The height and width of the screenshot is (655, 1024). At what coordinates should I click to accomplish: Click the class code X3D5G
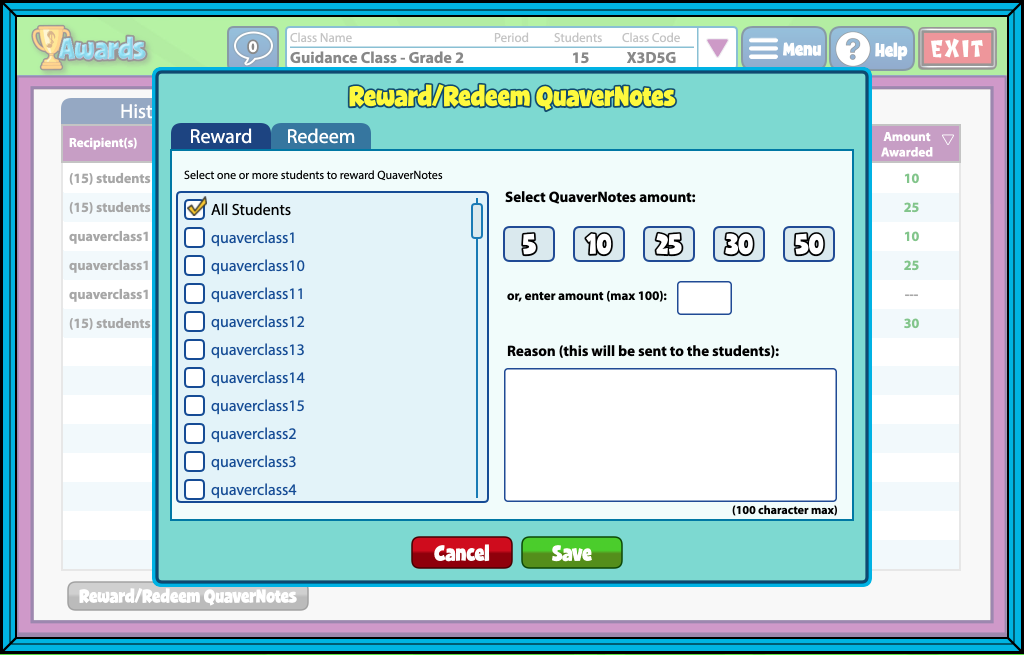[651, 57]
